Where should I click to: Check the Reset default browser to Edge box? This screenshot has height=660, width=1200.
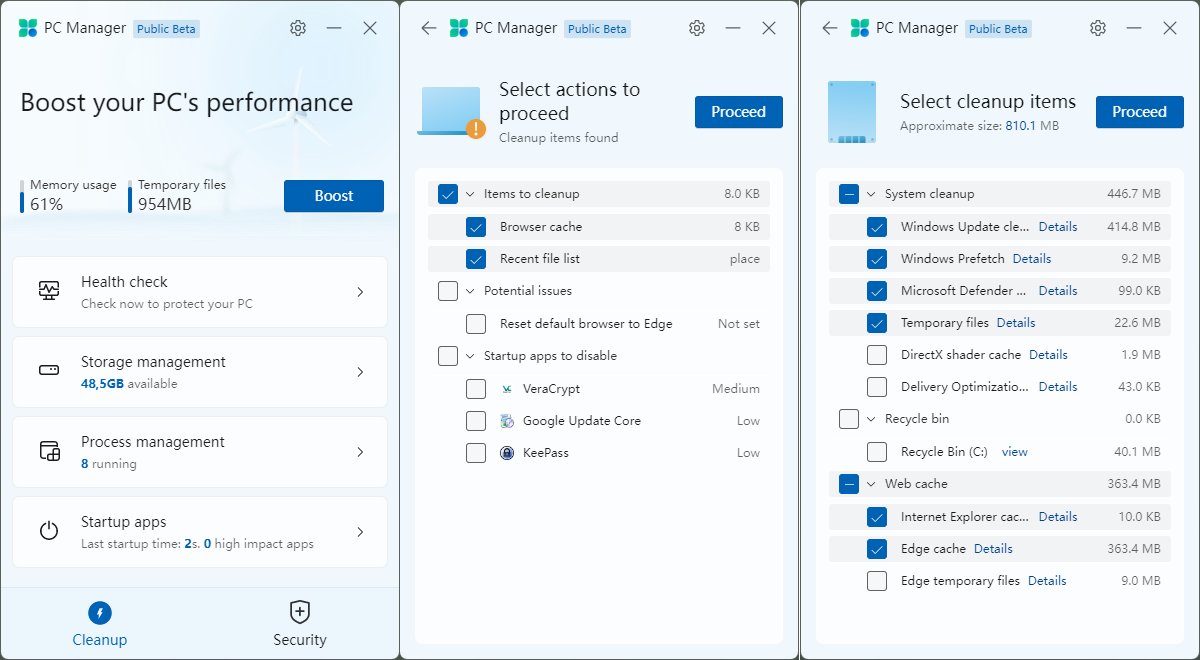[x=476, y=324]
